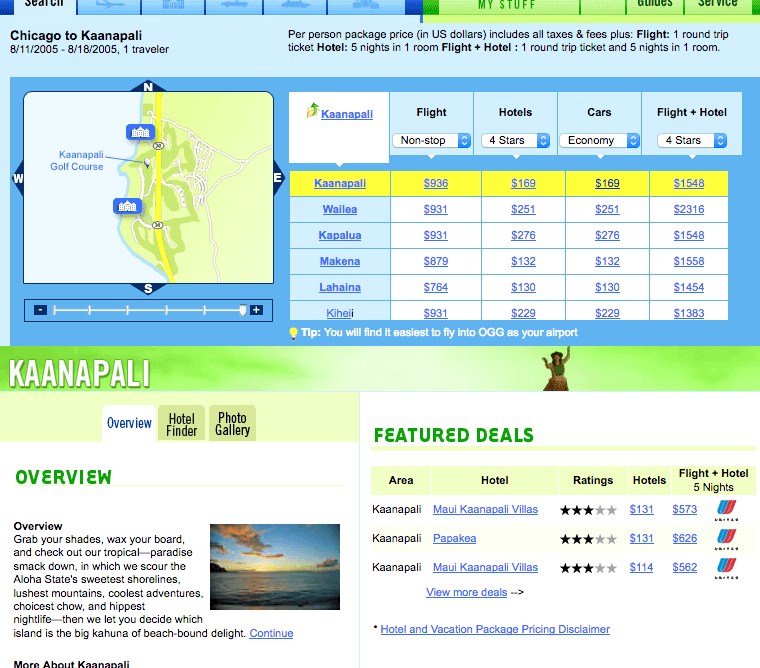Click the $562 package price in Featured Deals
This screenshot has height=668, width=760.
(684, 568)
